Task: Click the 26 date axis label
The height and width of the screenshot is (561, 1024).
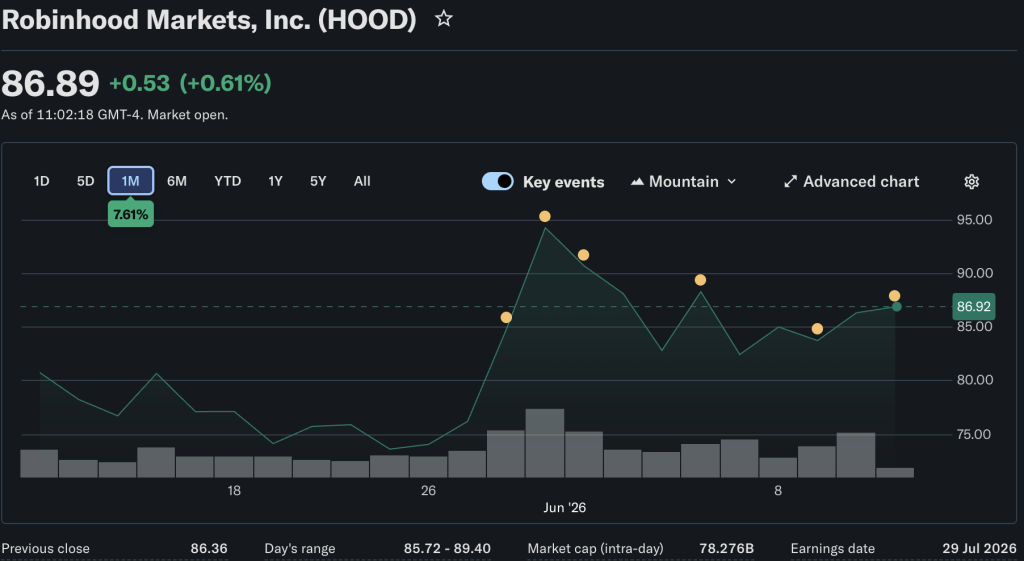Action: tap(428, 490)
